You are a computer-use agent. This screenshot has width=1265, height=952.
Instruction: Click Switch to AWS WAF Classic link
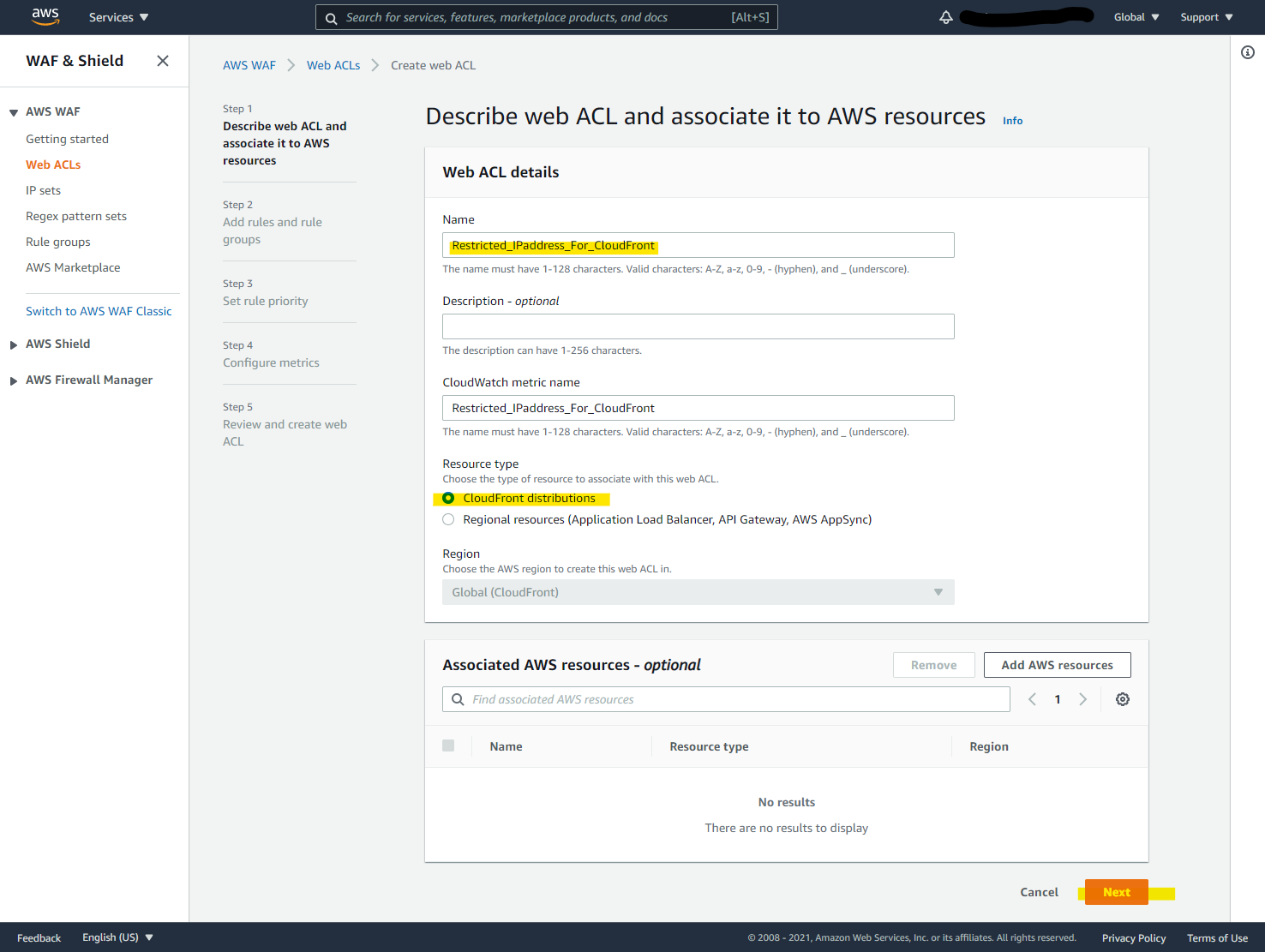coord(99,311)
